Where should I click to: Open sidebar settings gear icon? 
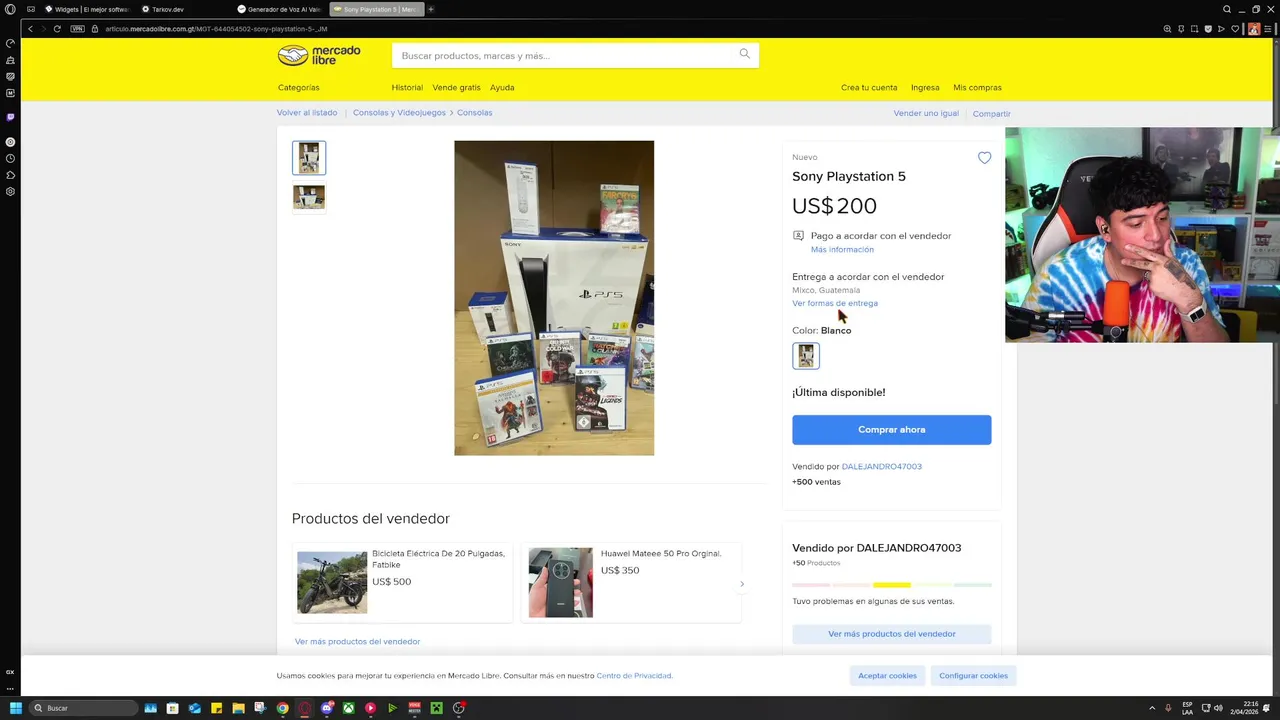[10, 191]
